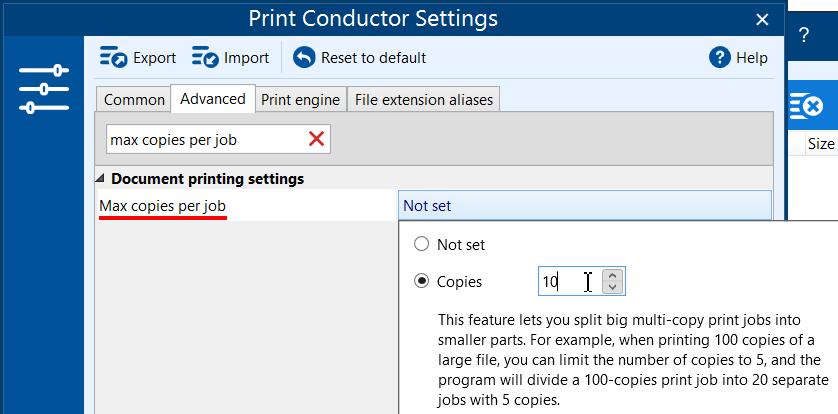Open the Max copies per job value dropdown

click(x=584, y=206)
